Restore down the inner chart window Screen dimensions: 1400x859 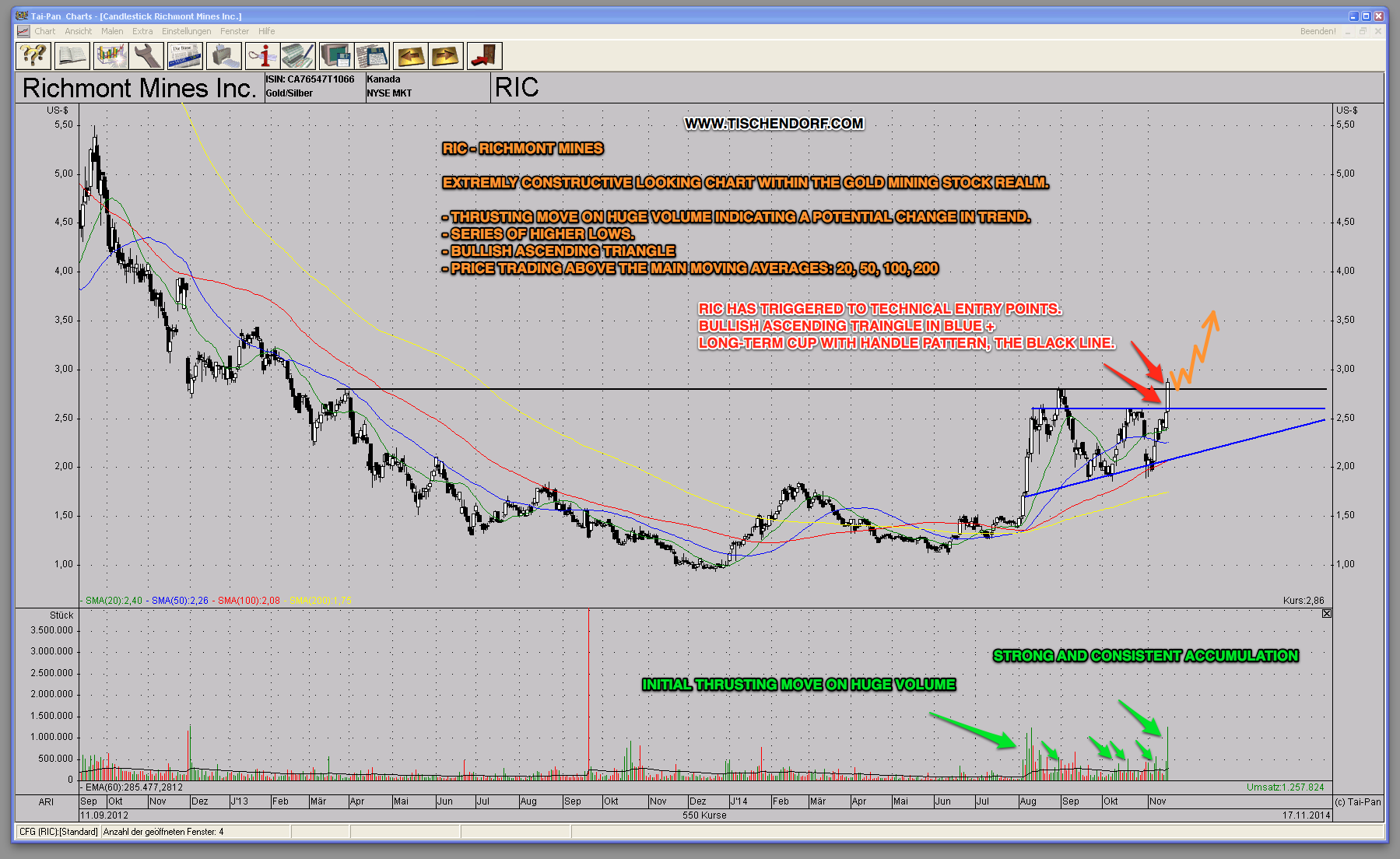(1363, 31)
